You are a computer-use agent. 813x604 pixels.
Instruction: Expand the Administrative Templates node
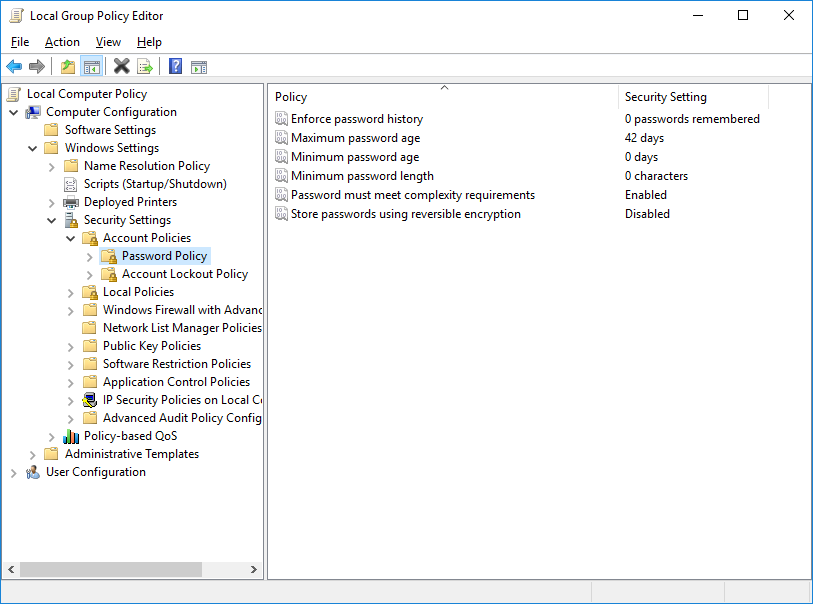(32, 453)
